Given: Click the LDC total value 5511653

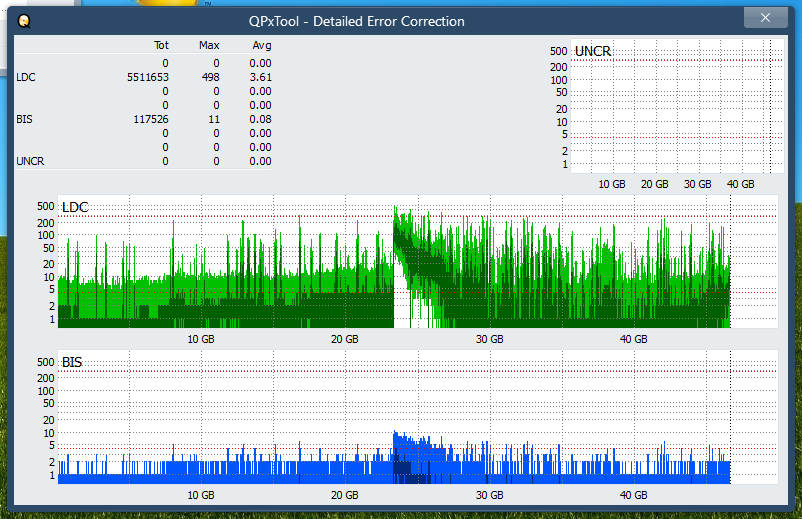Looking at the screenshot, I should pyautogui.click(x=148, y=77).
